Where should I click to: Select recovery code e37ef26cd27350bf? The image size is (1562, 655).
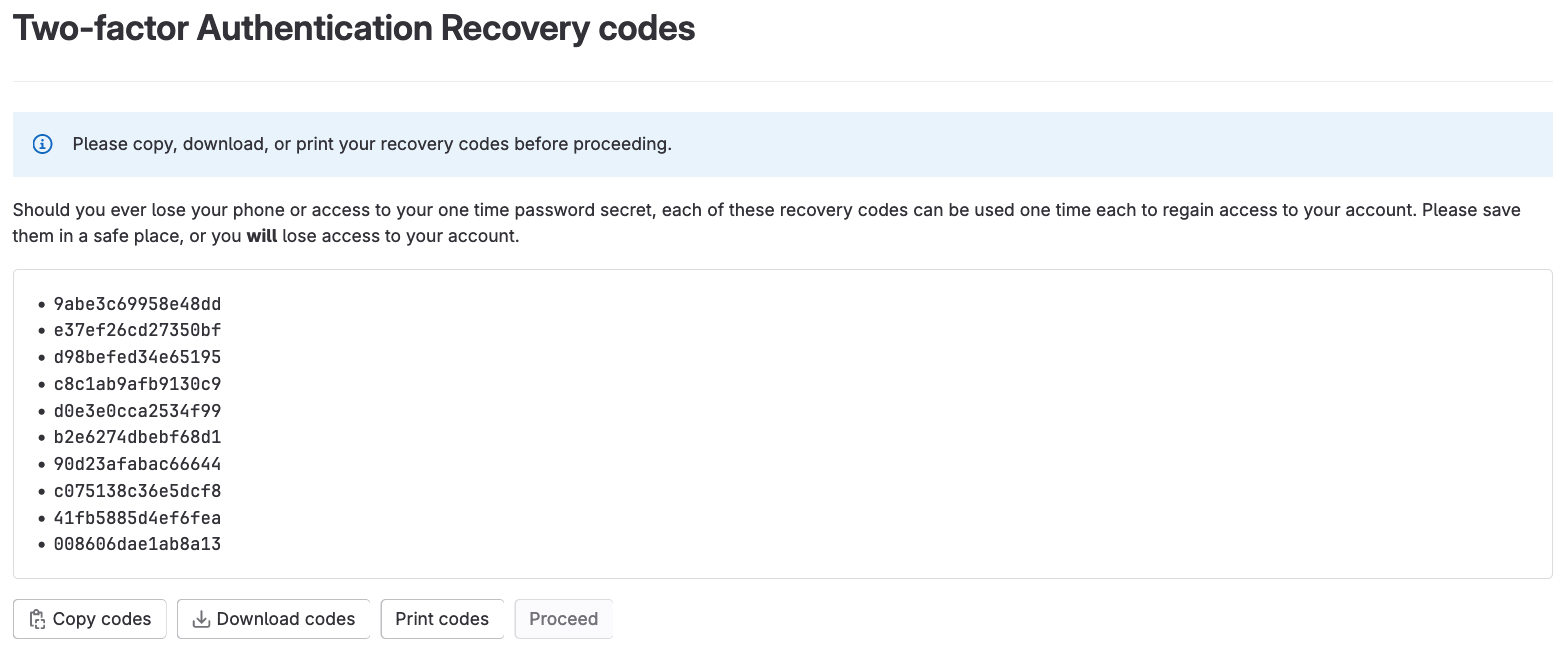point(138,330)
